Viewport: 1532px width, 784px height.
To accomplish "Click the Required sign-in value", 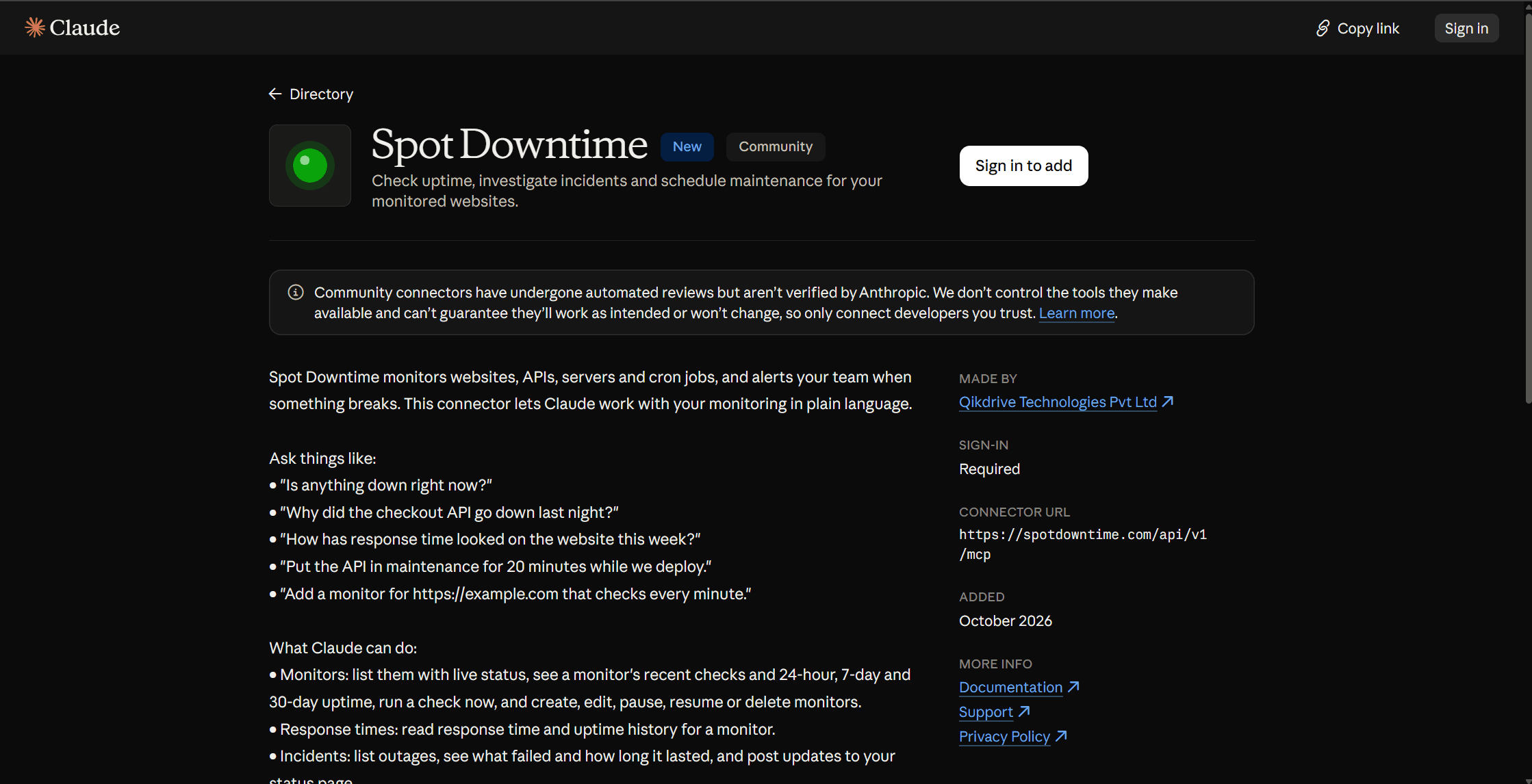I will [x=989, y=469].
